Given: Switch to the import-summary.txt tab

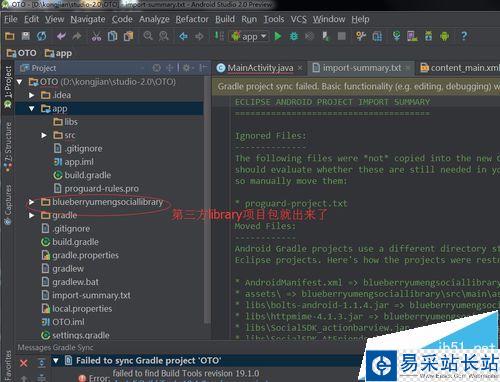Looking at the screenshot, I should pyautogui.click(x=361, y=68).
